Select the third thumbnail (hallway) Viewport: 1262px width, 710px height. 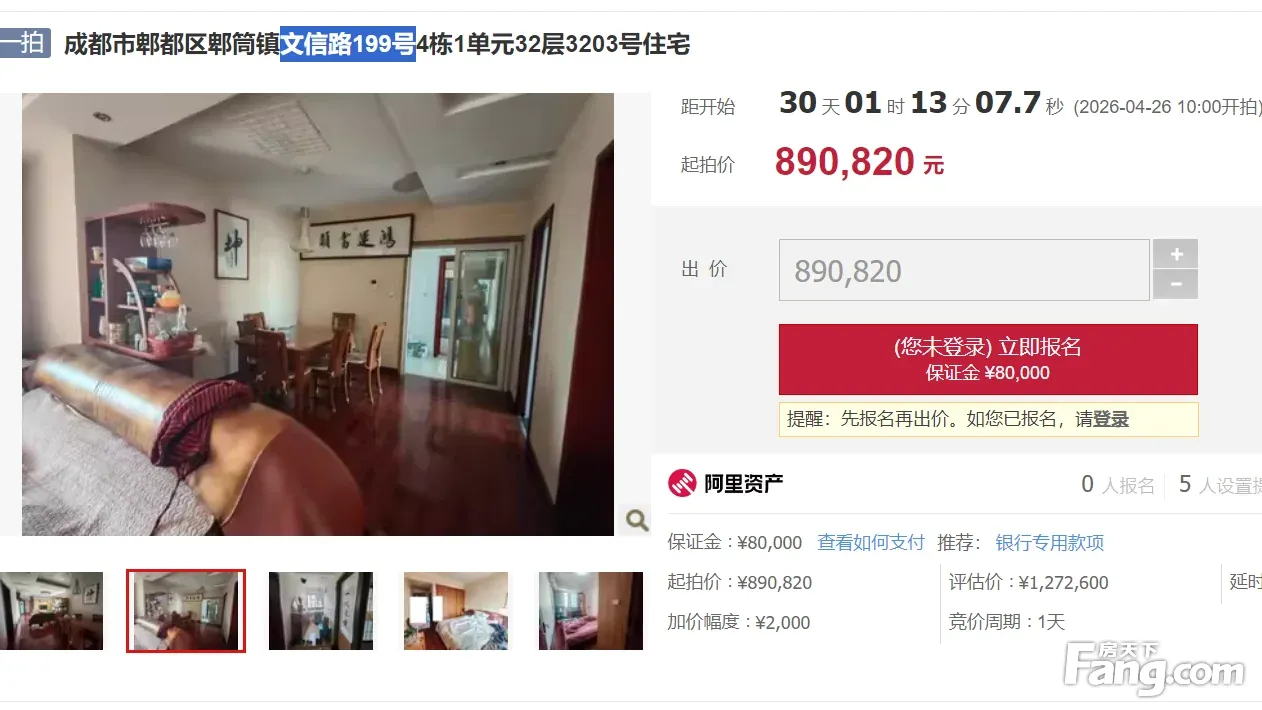pos(321,611)
